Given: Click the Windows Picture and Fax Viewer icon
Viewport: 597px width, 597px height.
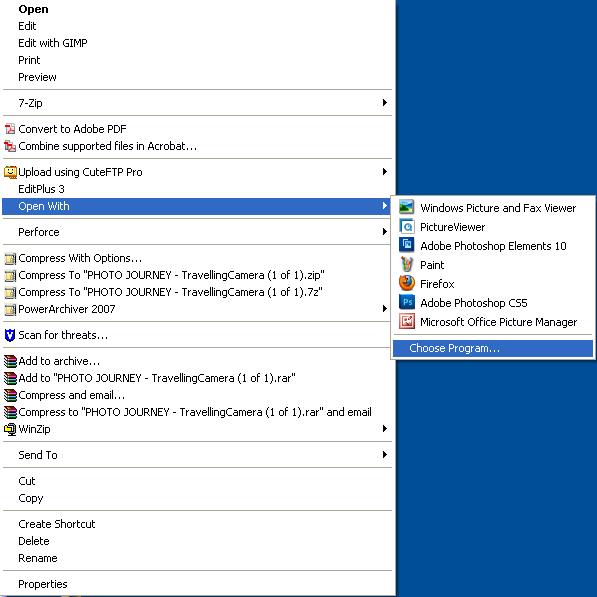Looking at the screenshot, I should (407, 208).
